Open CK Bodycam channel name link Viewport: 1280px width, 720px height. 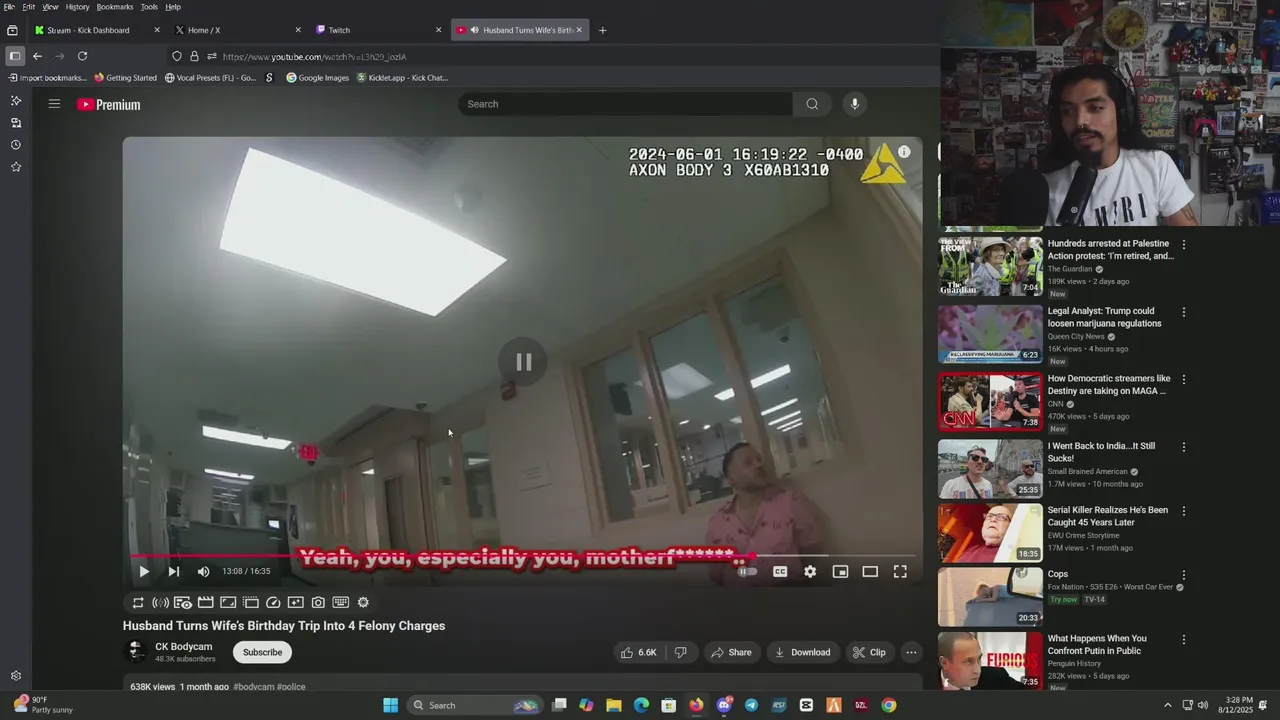[183, 647]
